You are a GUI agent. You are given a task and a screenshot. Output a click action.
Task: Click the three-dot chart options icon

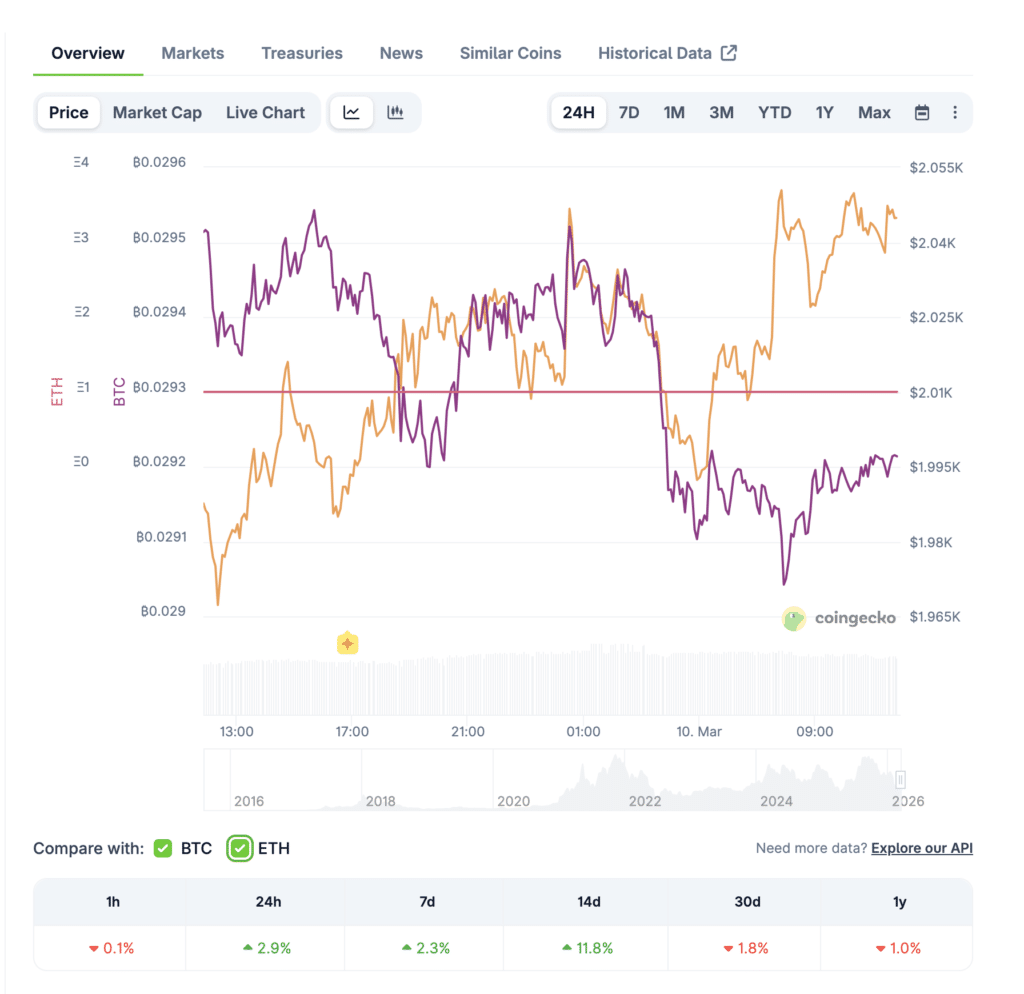(x=955, y=112)
